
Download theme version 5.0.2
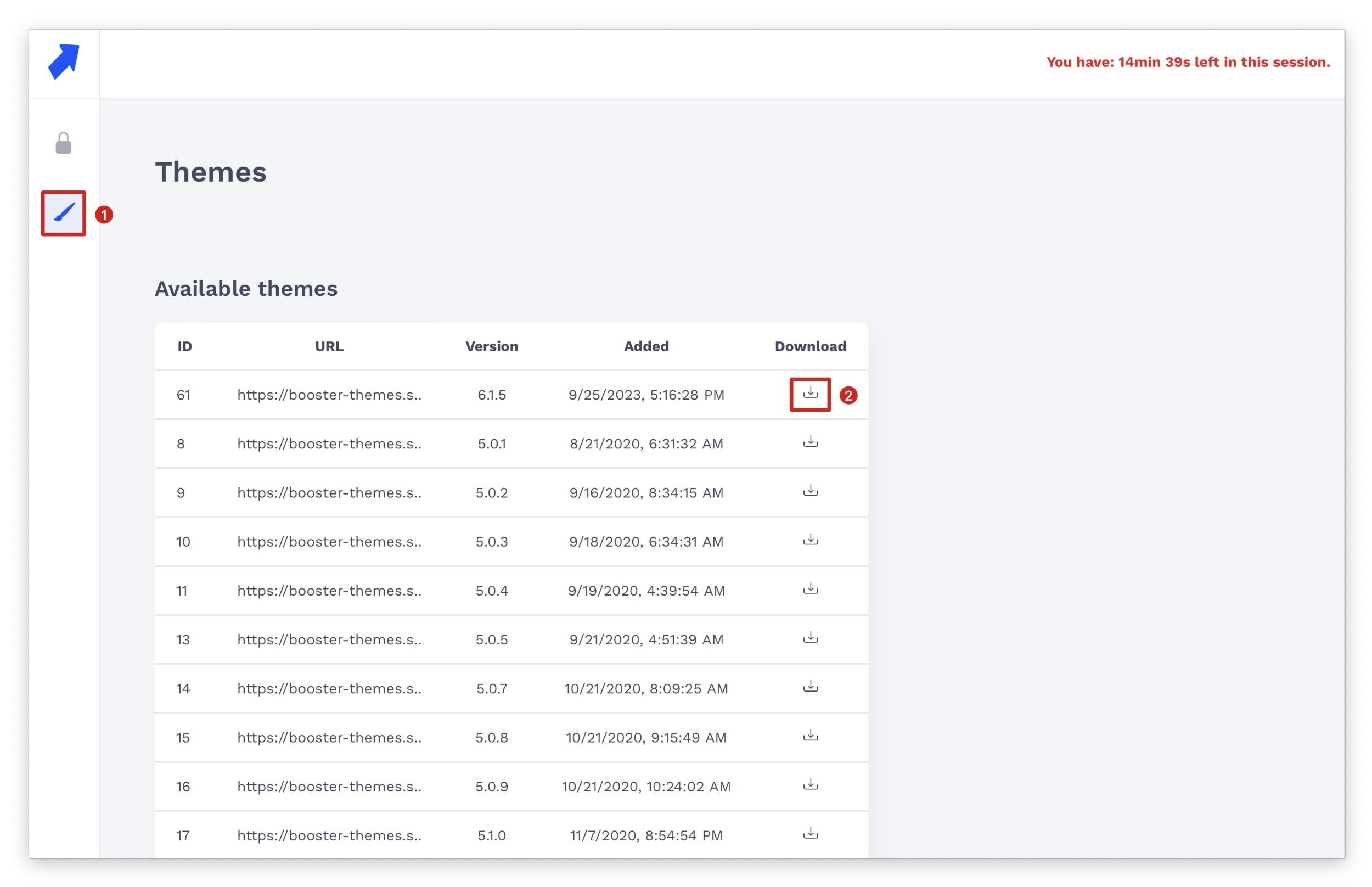(810, 491)
